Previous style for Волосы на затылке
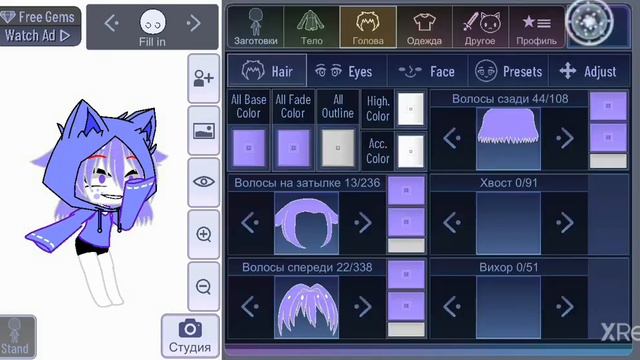 pyautogui.click(x=250, y=223)
